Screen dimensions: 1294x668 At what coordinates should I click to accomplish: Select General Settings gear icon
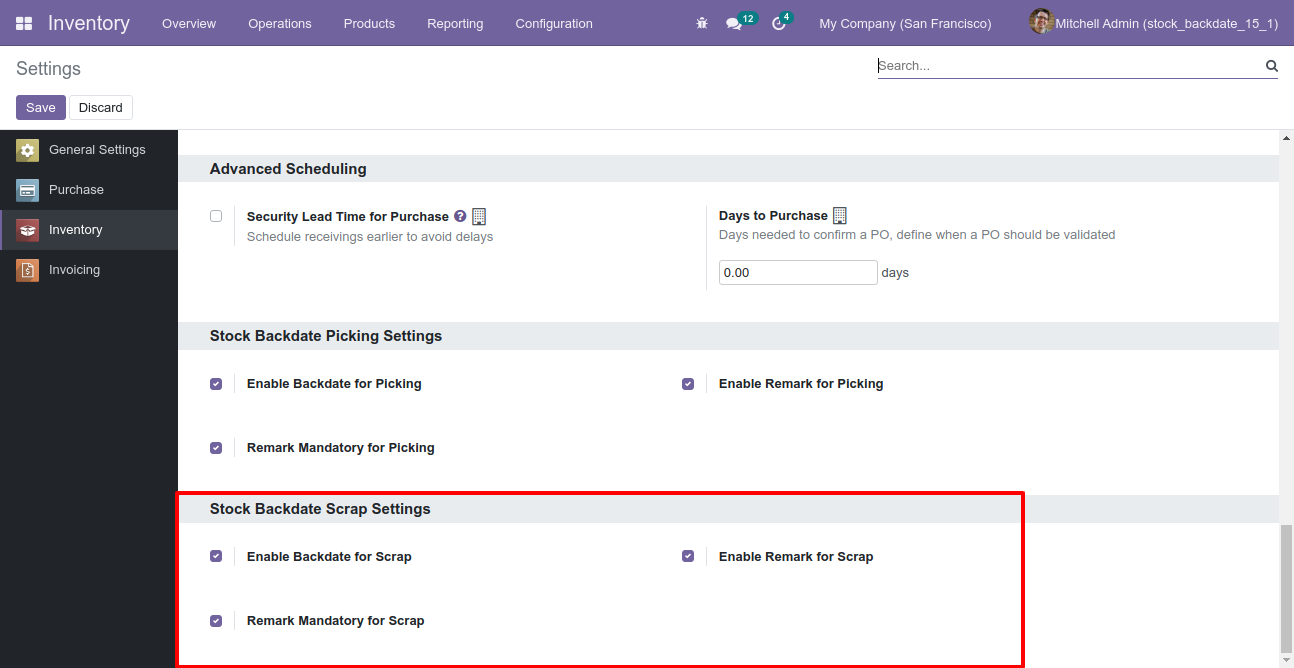click(x=28, y=150)
